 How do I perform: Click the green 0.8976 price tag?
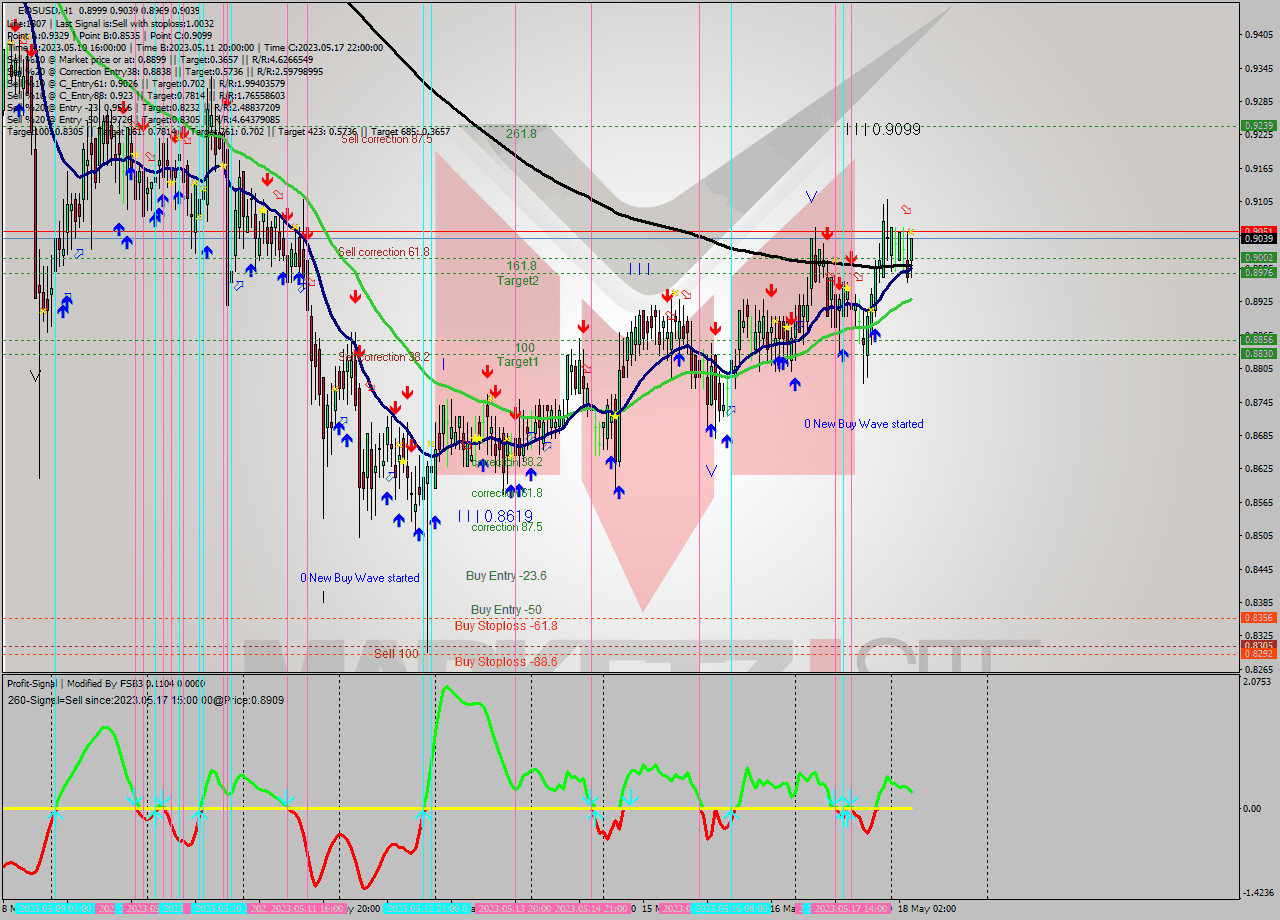point(1258,272)
